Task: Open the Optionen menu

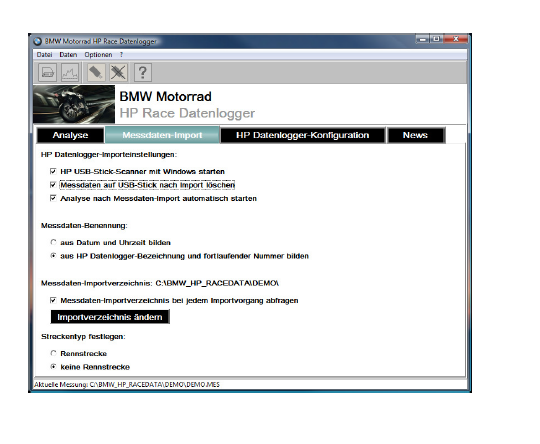Action: [98, 55]
